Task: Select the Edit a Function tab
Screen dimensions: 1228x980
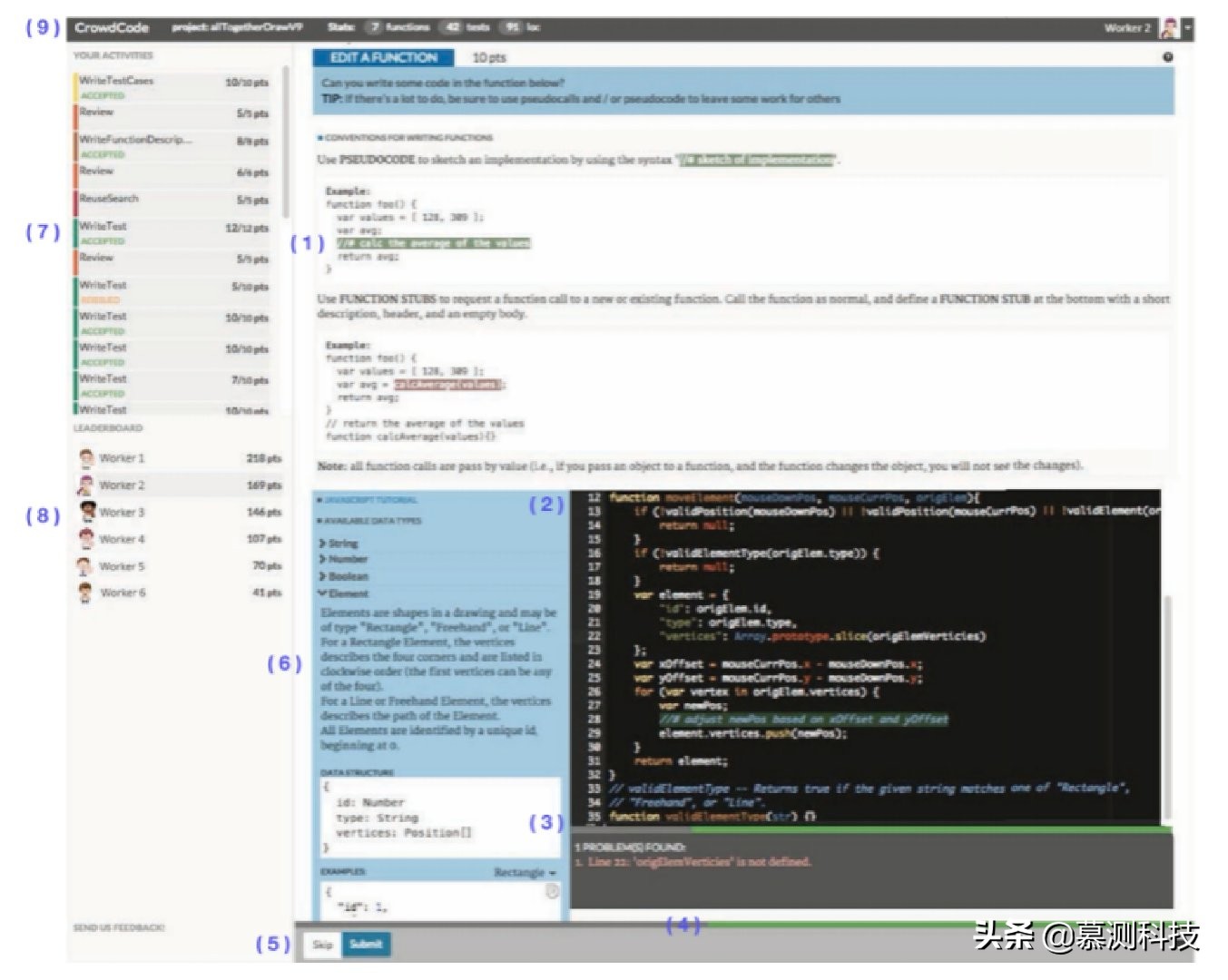Action: (383, 57)
